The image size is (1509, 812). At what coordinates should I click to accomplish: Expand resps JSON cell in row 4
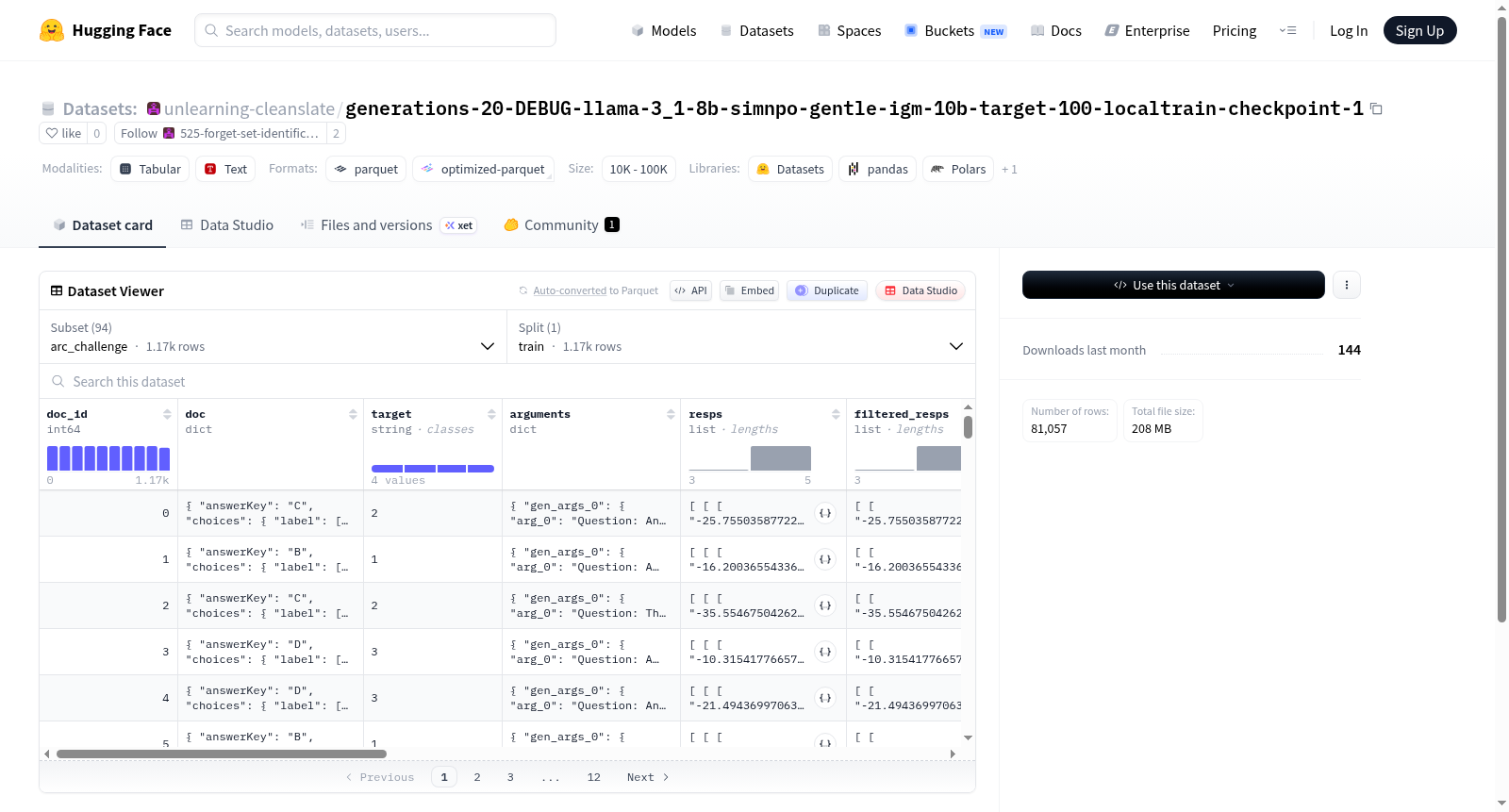[x=825, y=699]
